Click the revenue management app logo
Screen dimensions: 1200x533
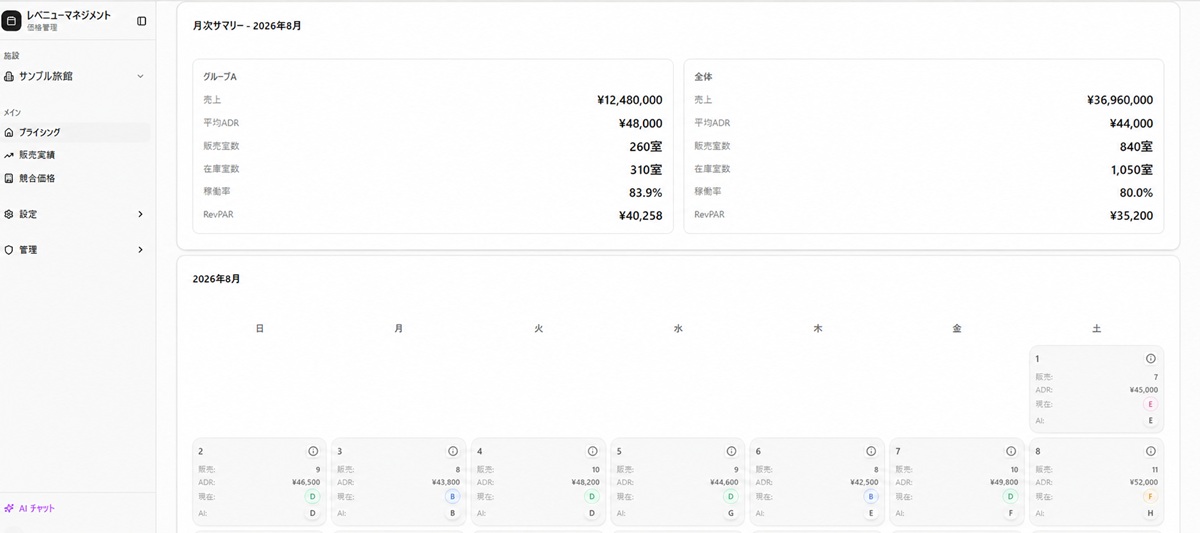click(12, 21)
